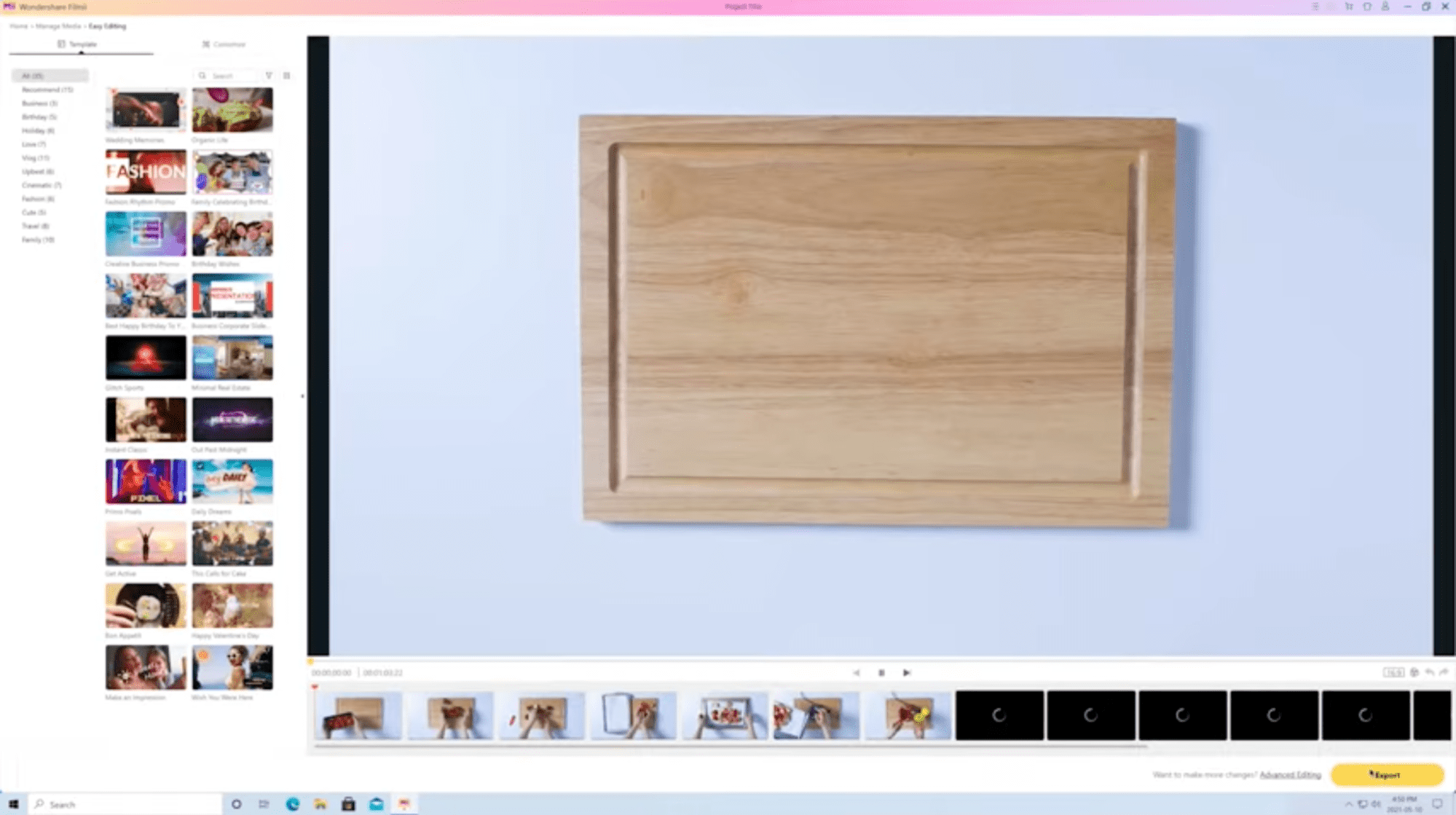Image resolution: width=1456 pixels, height=815 pixels.
Task: Click the stop playback icon
Action: 881,673
